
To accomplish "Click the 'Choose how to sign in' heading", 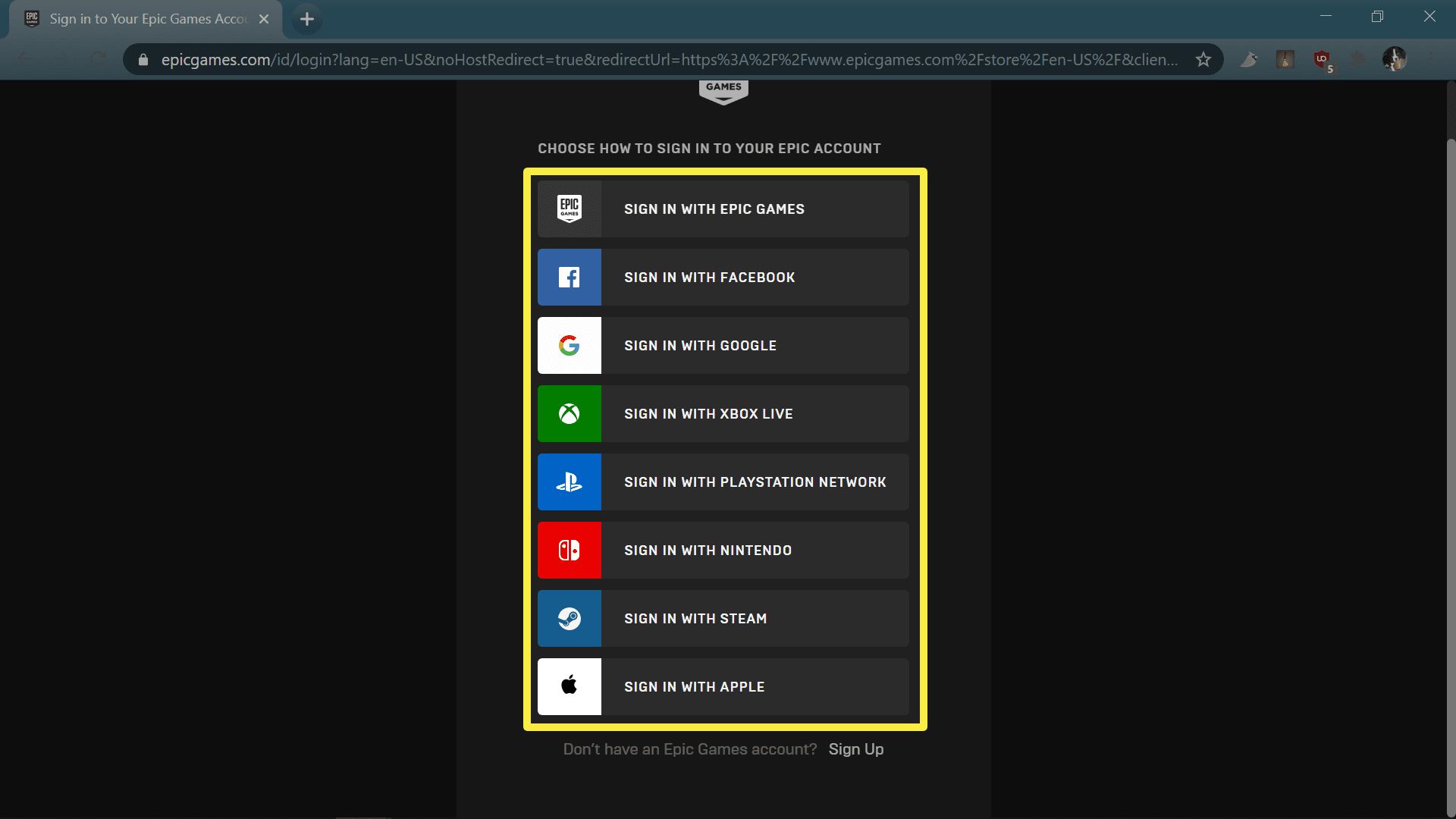I will pyautogui.click(x=709, y=149).
